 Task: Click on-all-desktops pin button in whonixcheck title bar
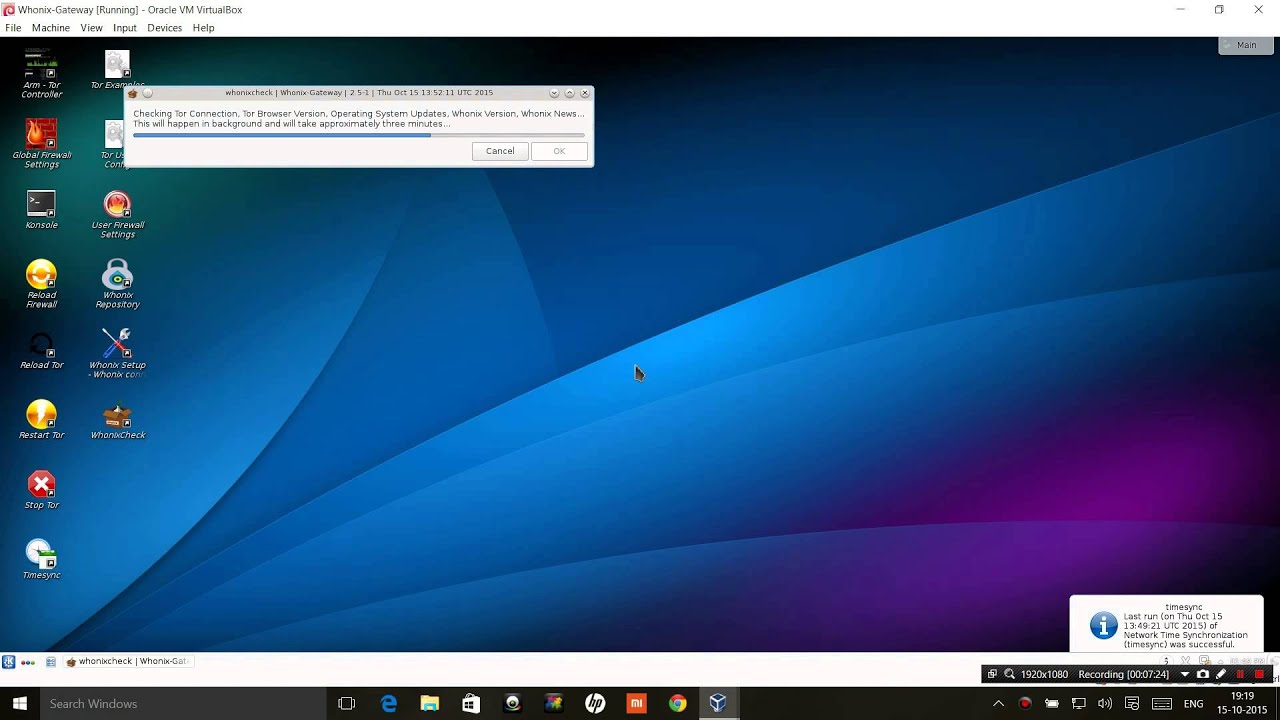(x=148, y=93)
